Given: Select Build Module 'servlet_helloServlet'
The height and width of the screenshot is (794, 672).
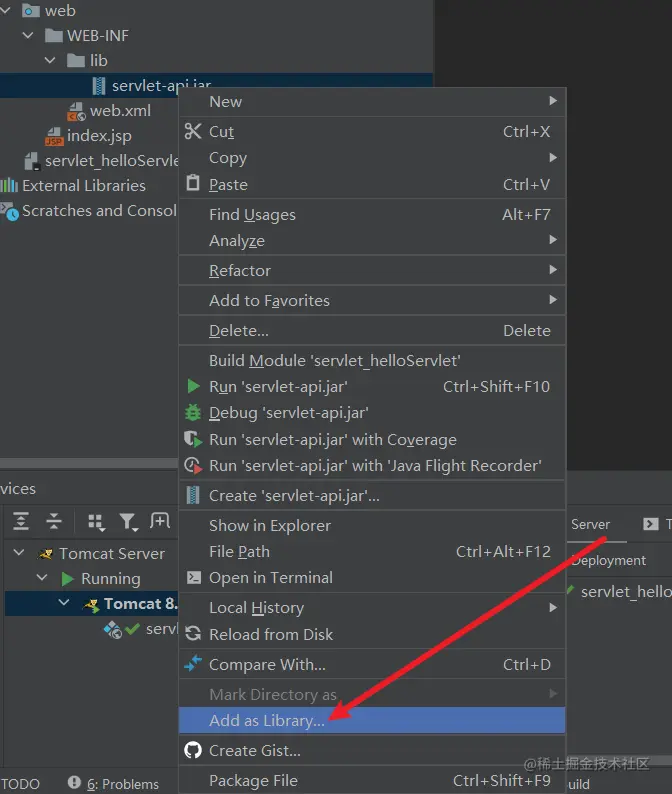Looking at the screenshot, I should click(x=372, y=360).
